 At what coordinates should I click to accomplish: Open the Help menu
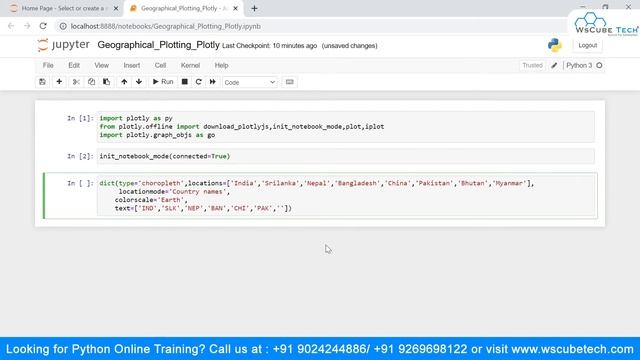pos(221,65)
